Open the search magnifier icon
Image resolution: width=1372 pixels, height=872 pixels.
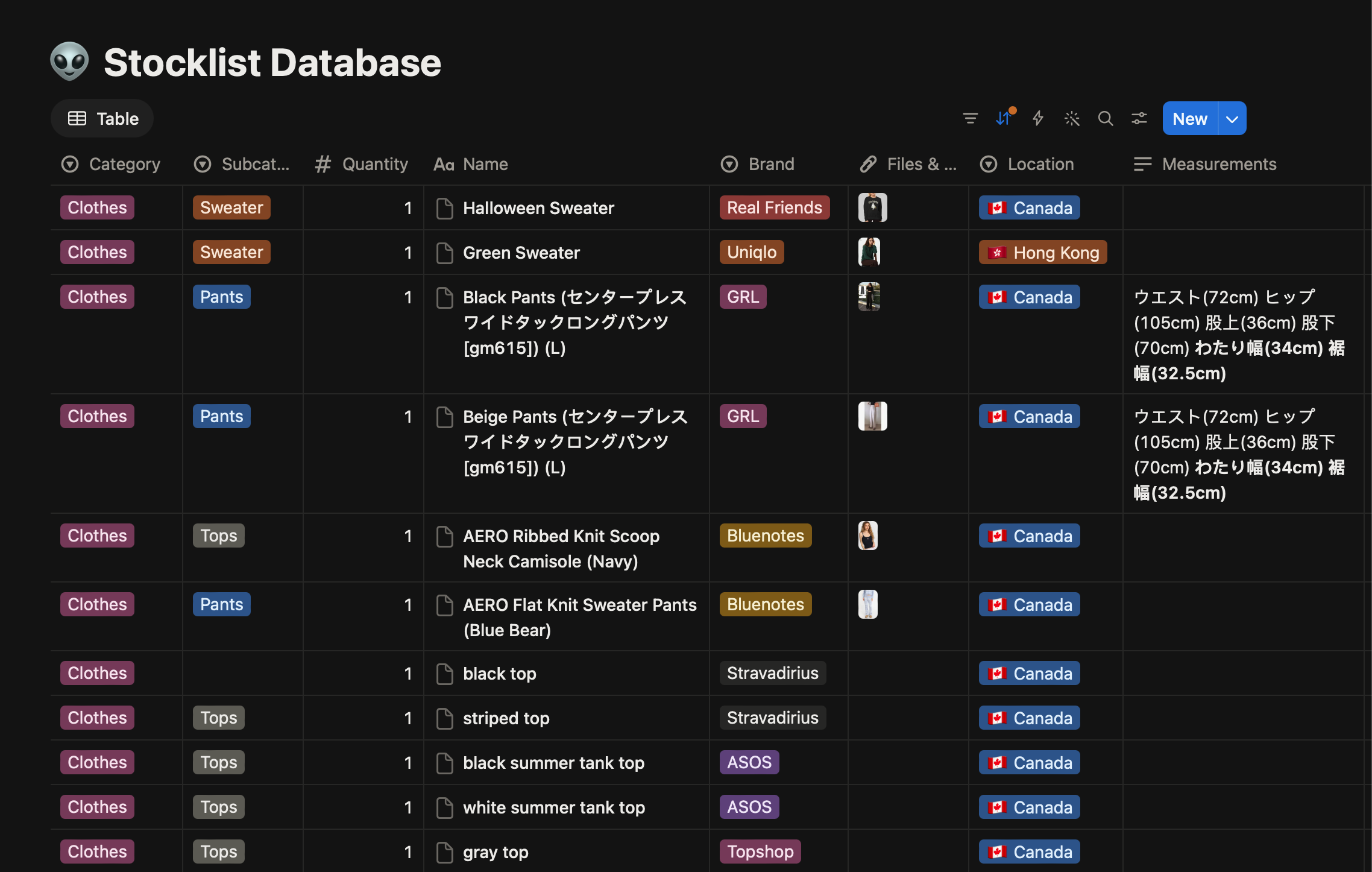coord(1106,118)
